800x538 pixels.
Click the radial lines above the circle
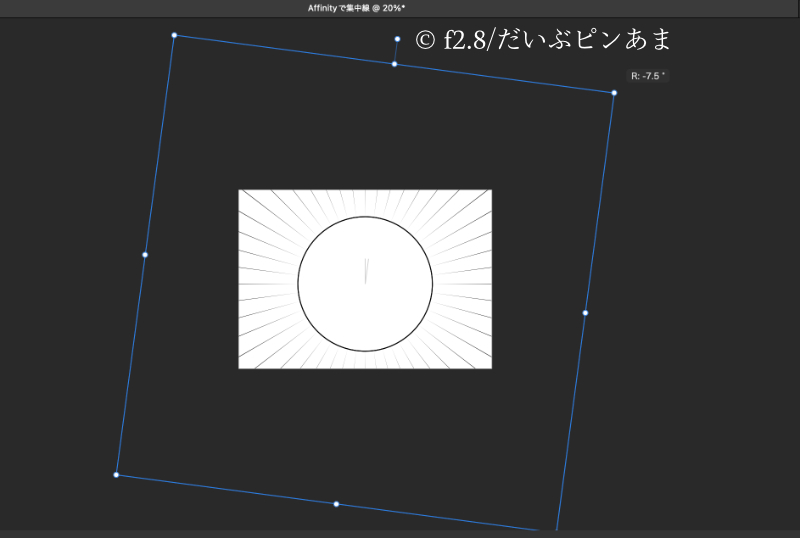tap(365, 202)
